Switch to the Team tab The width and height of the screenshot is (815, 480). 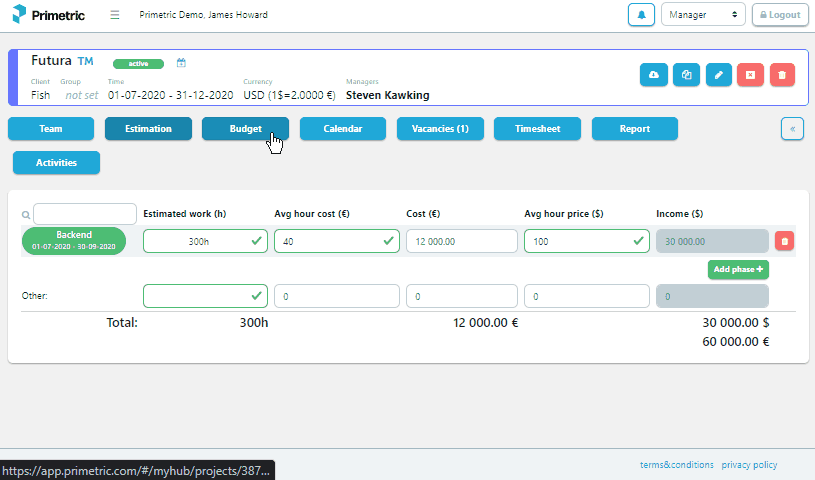(51, 129)
